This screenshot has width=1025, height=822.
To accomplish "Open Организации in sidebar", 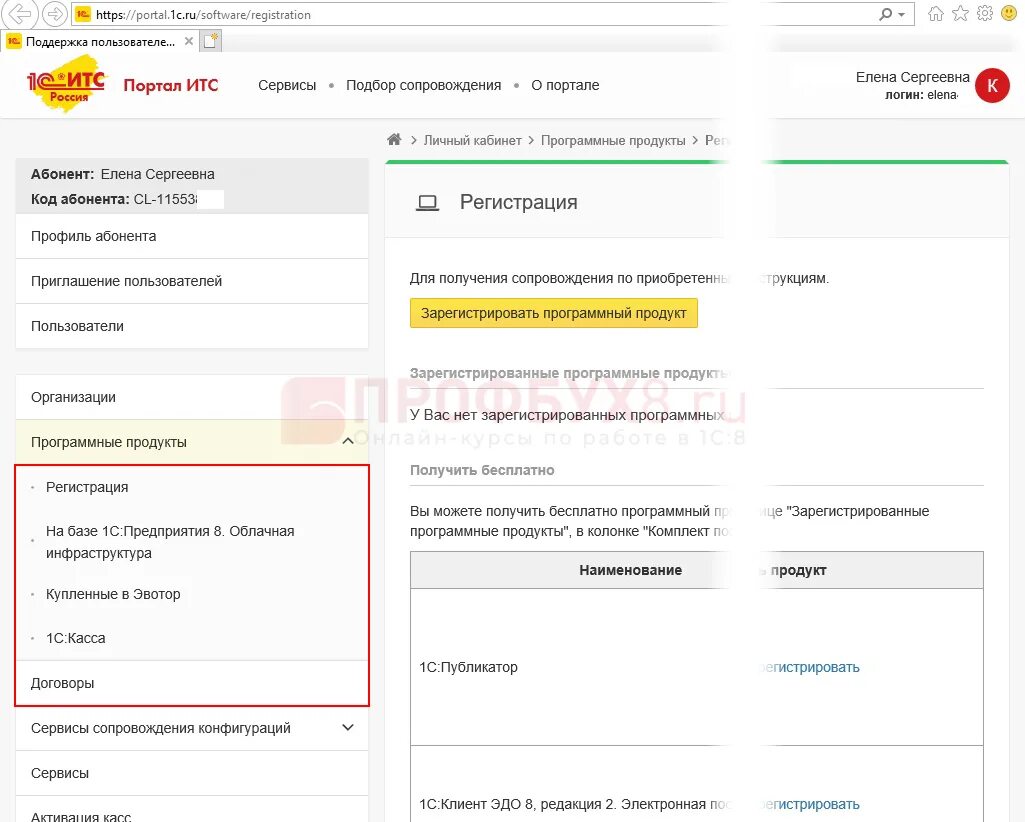I will pyautogui.click(x=192, y=397).
